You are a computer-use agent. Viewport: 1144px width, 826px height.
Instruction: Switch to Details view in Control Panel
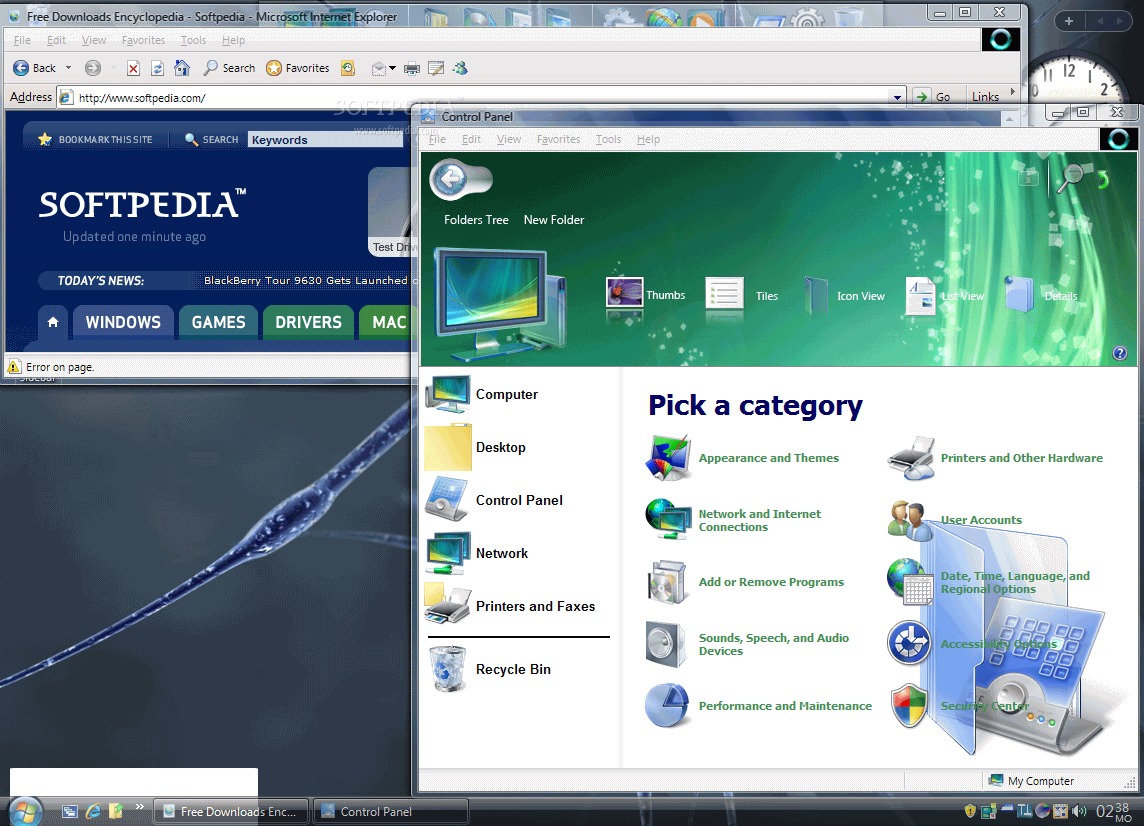(x=1040, y=296)
